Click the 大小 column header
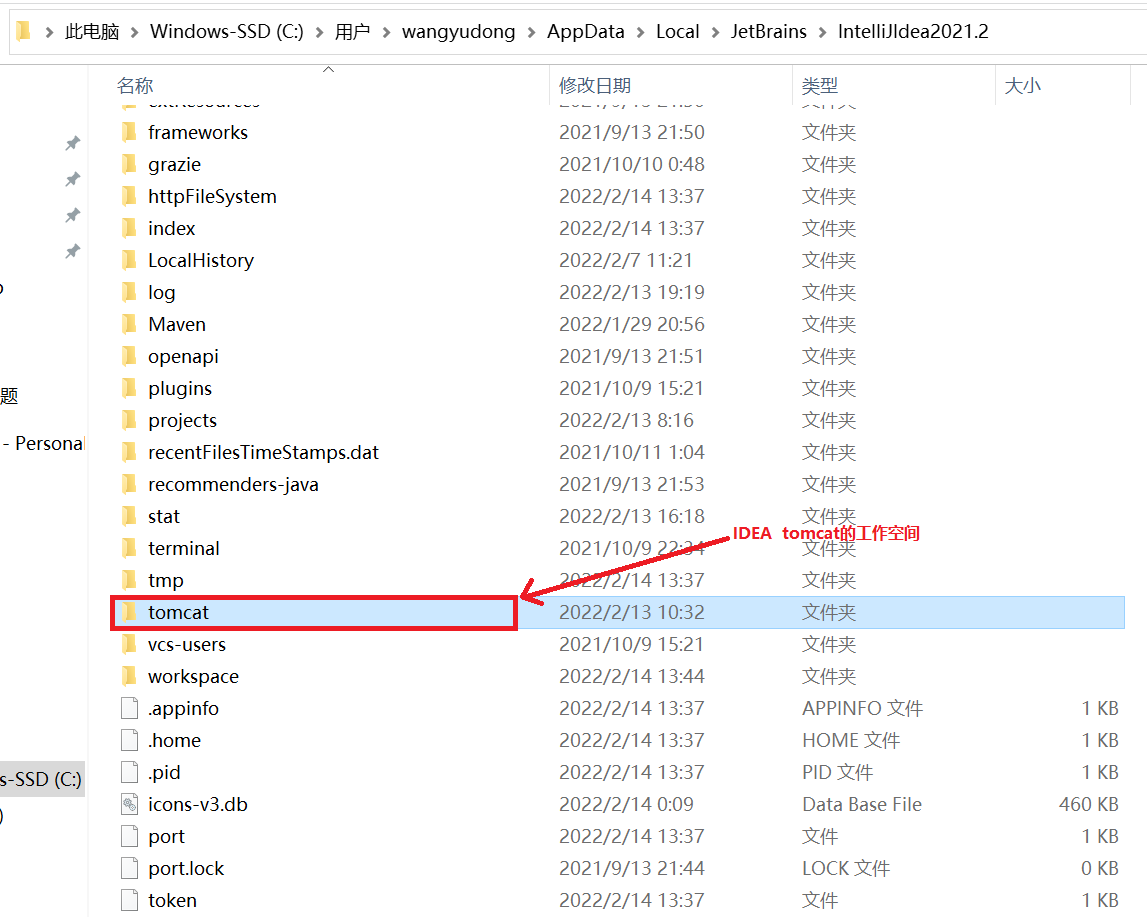This screenshot has height=921, width=1147. tap(1022, 86)
